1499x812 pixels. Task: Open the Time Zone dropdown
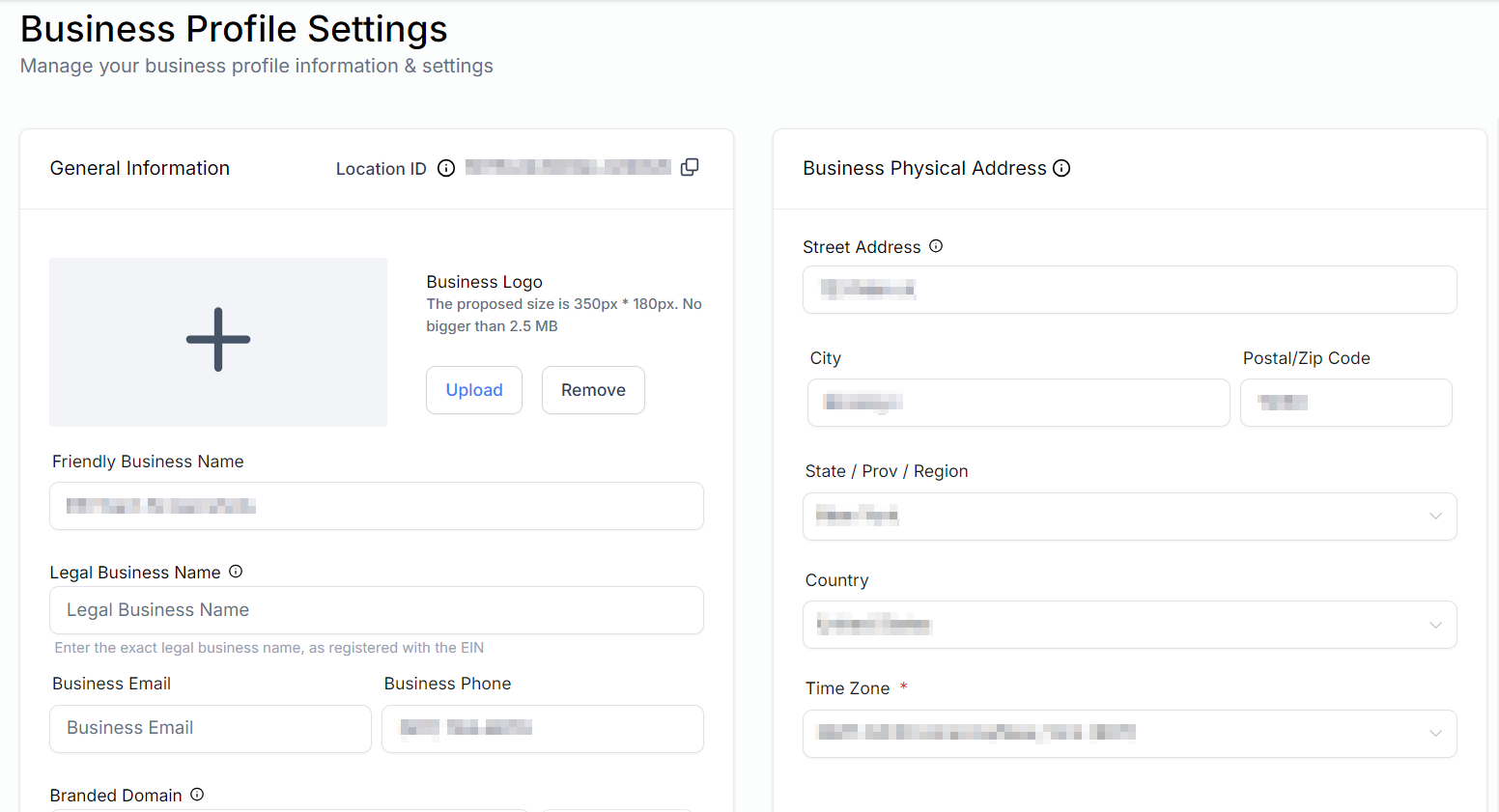click(x=1129, y=734)
